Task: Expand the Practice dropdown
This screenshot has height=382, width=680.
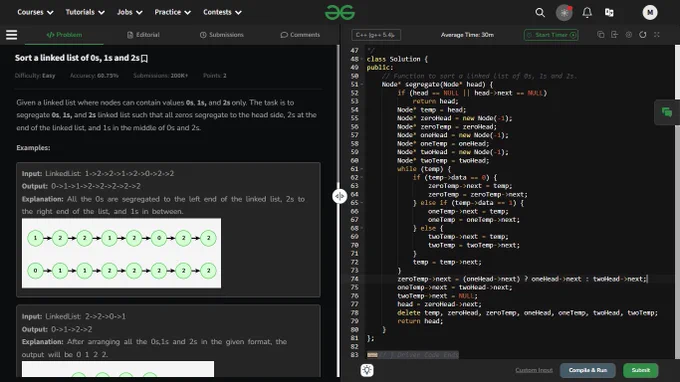Action: point(173,12)
